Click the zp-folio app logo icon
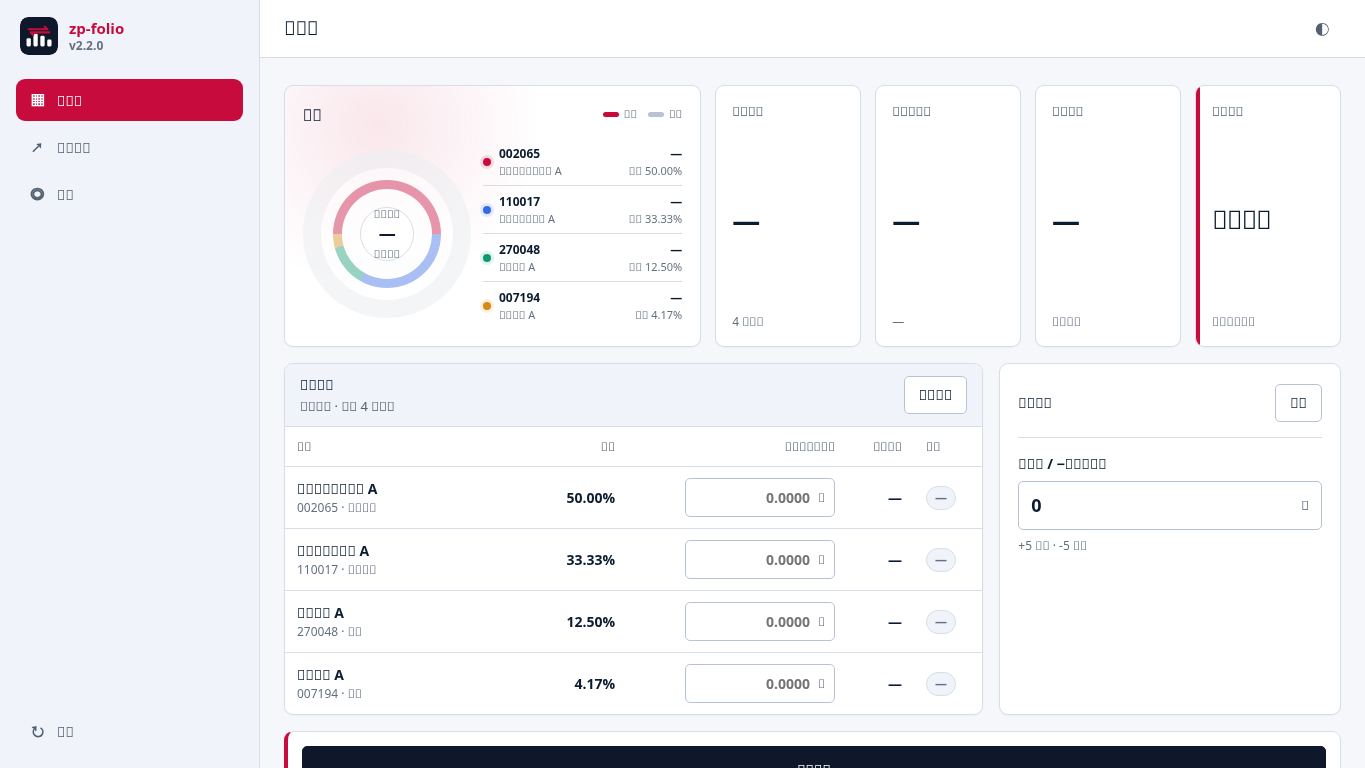This screenshot has height=768, width=1365. 39,36
